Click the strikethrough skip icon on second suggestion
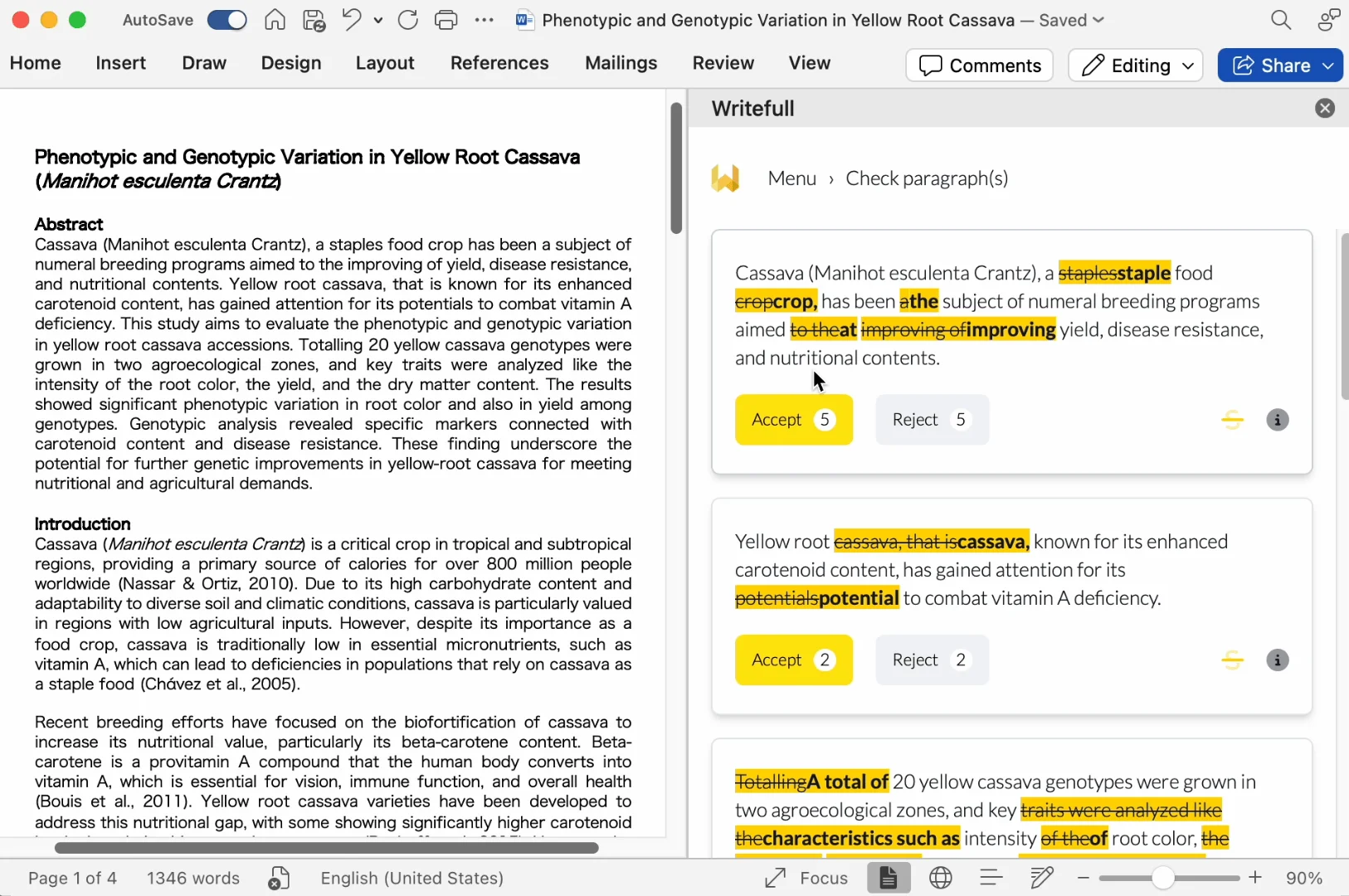 (x=1233, y=660)
